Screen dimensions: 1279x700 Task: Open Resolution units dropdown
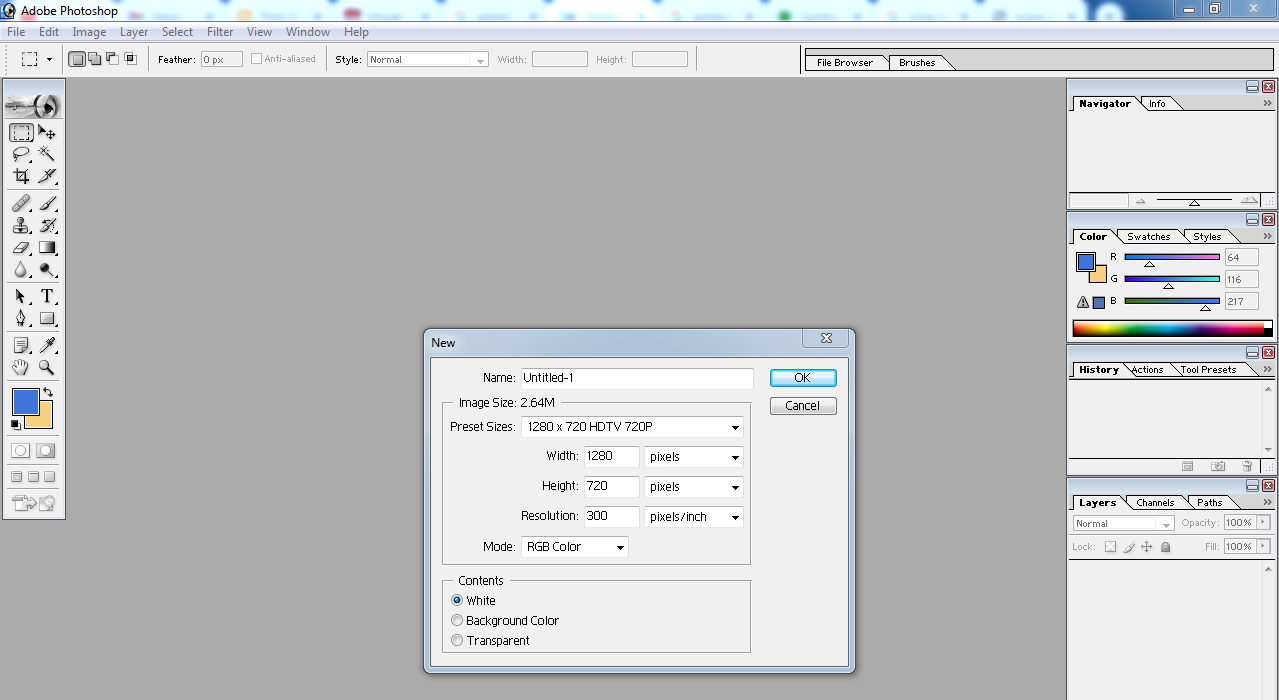694,517
